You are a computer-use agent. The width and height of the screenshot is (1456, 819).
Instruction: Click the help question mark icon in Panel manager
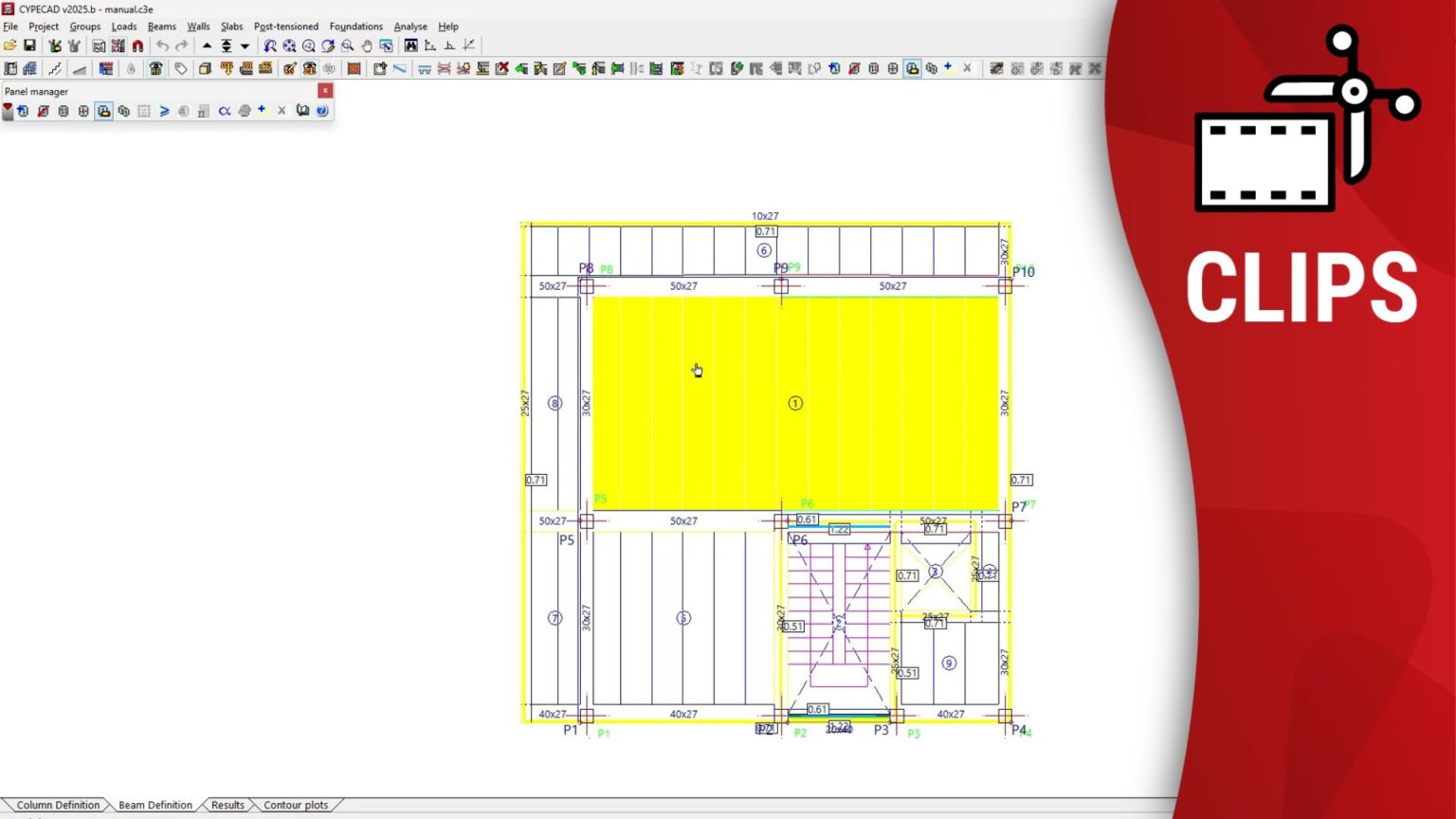(322, 111)
